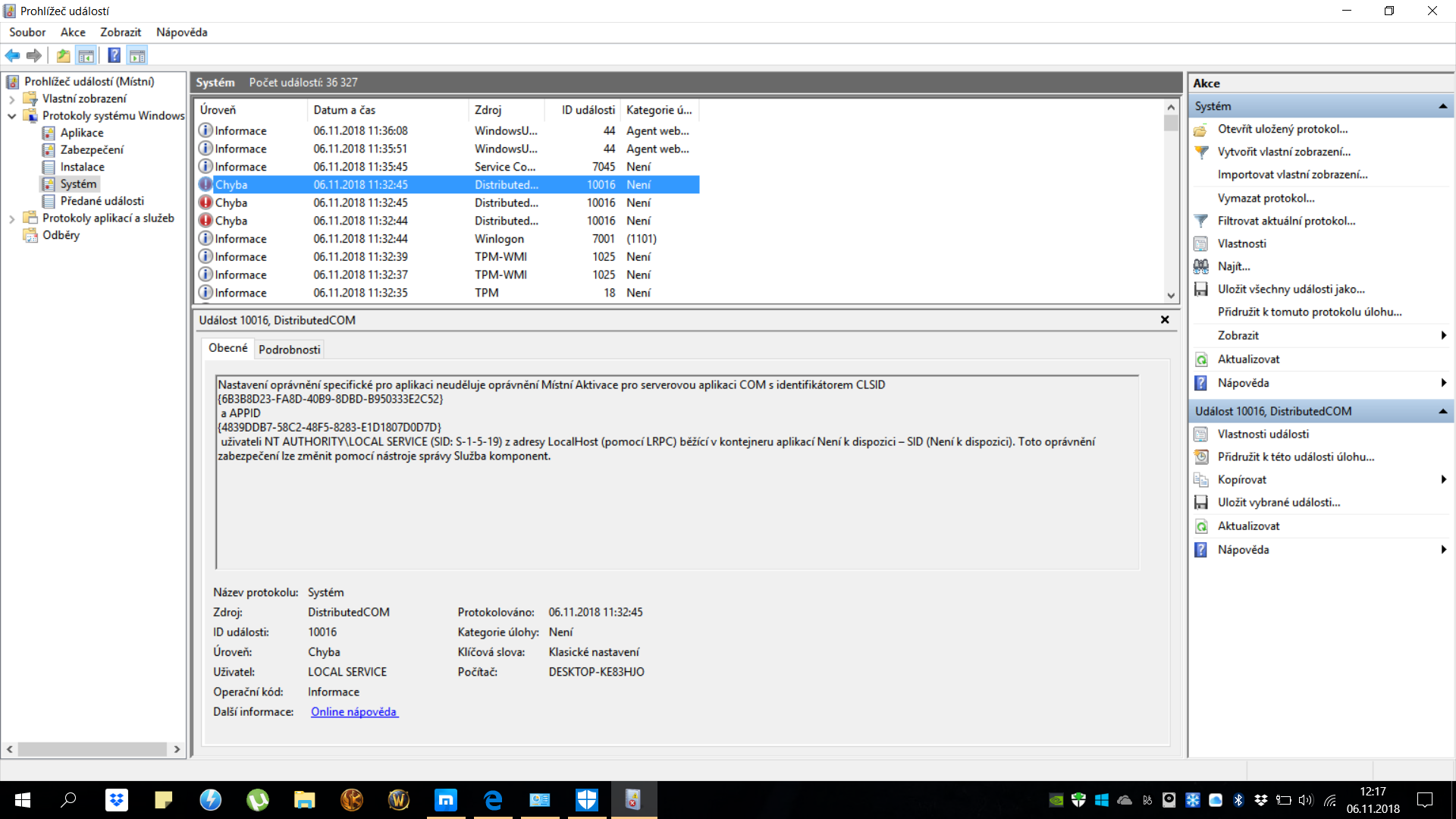Image resolution: width=1456 pixels, height=819 pixels.
Task: Click the Find binoculars icon
Action: (x=1201, y=266)
